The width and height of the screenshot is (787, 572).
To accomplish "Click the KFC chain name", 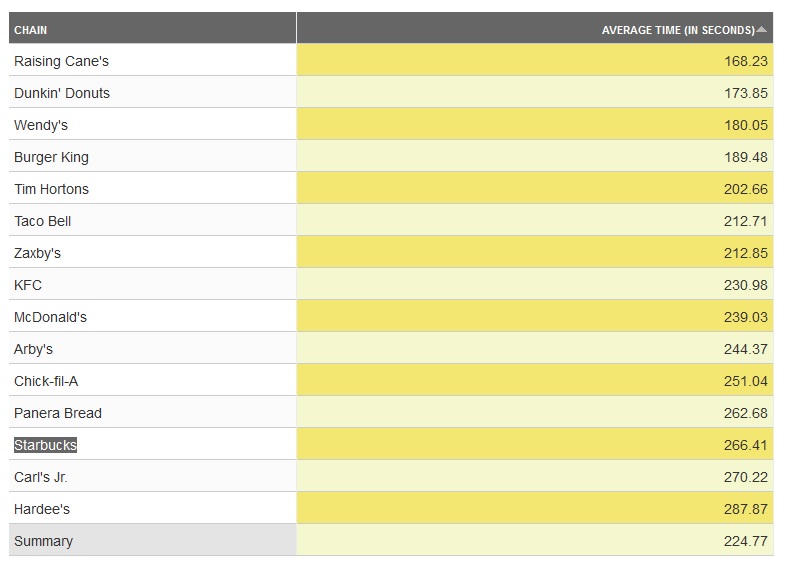I will pyautogui.click(x=28, y=285).
